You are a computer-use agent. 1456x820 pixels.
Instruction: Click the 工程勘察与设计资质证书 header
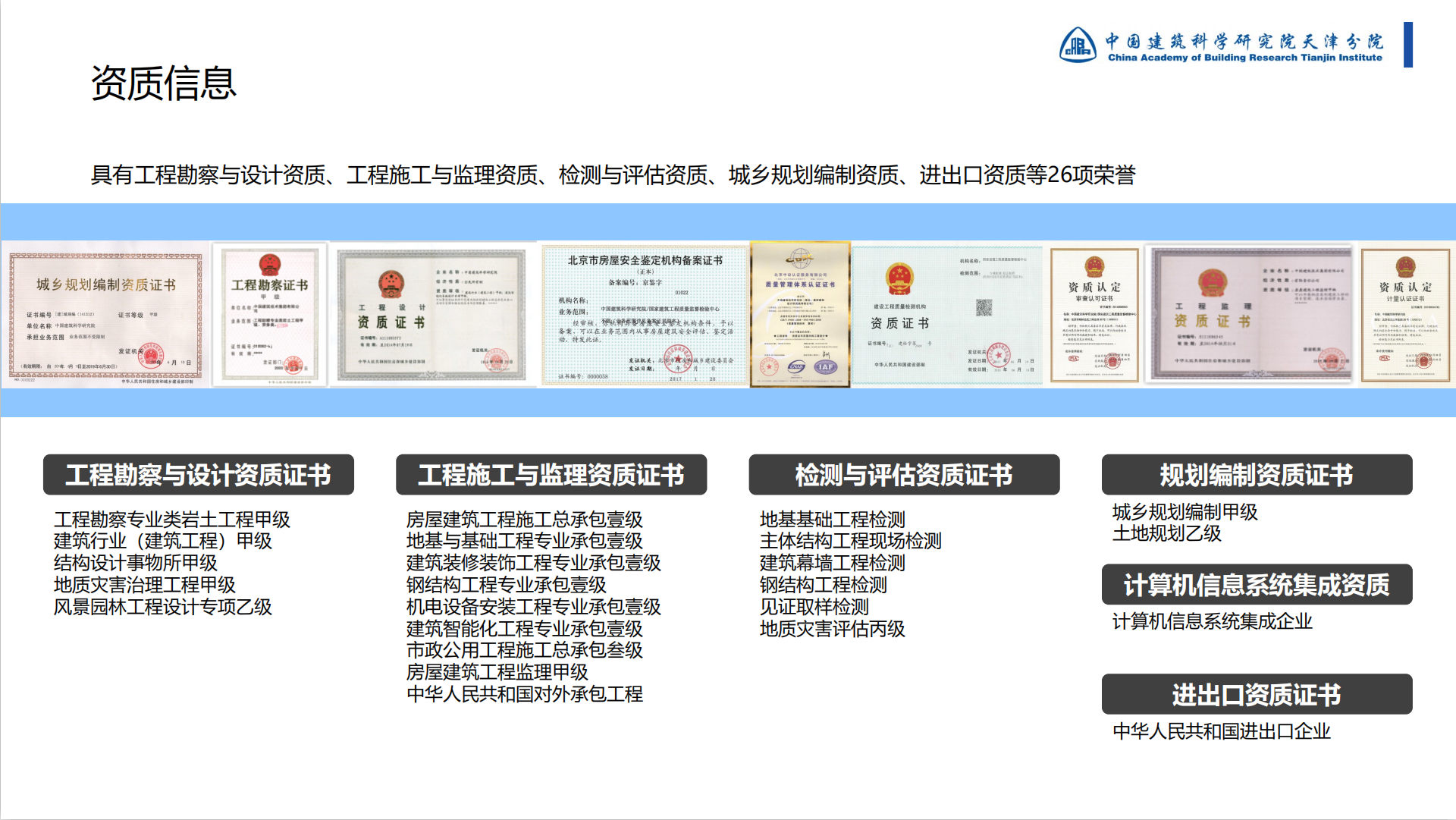pyautogui.click(x=199, y=475)
